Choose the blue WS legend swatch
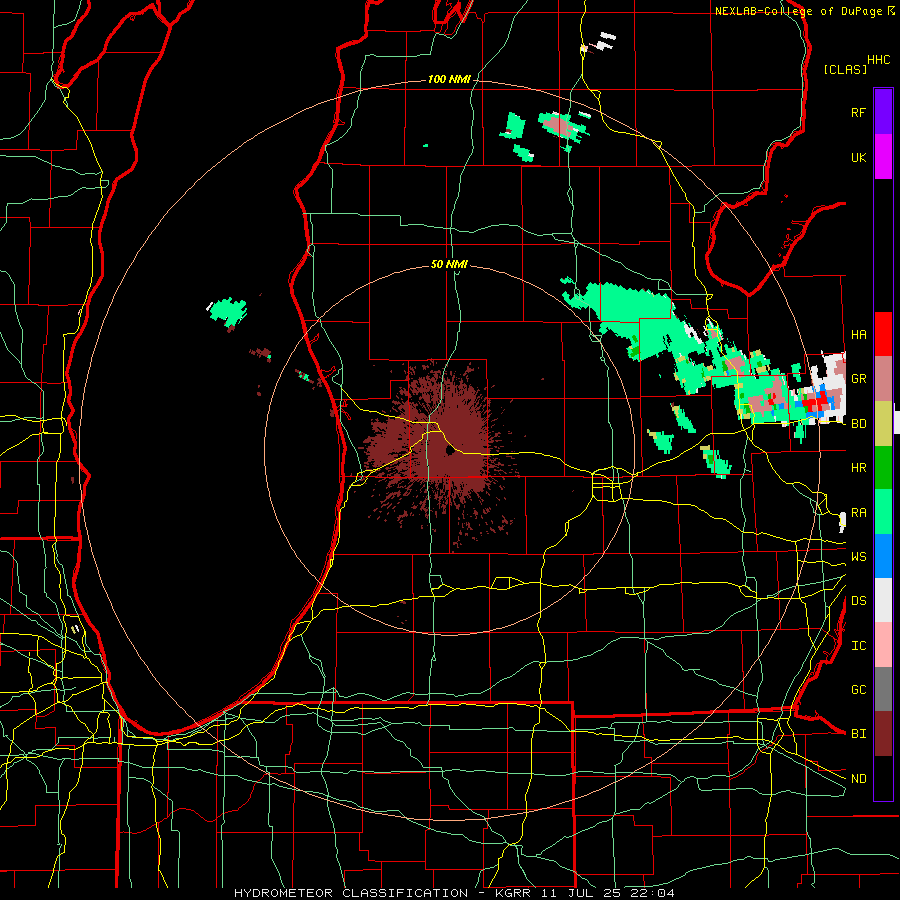Image resolution: width=900 pixels, height=900 pixels. [x=883, y=556]
